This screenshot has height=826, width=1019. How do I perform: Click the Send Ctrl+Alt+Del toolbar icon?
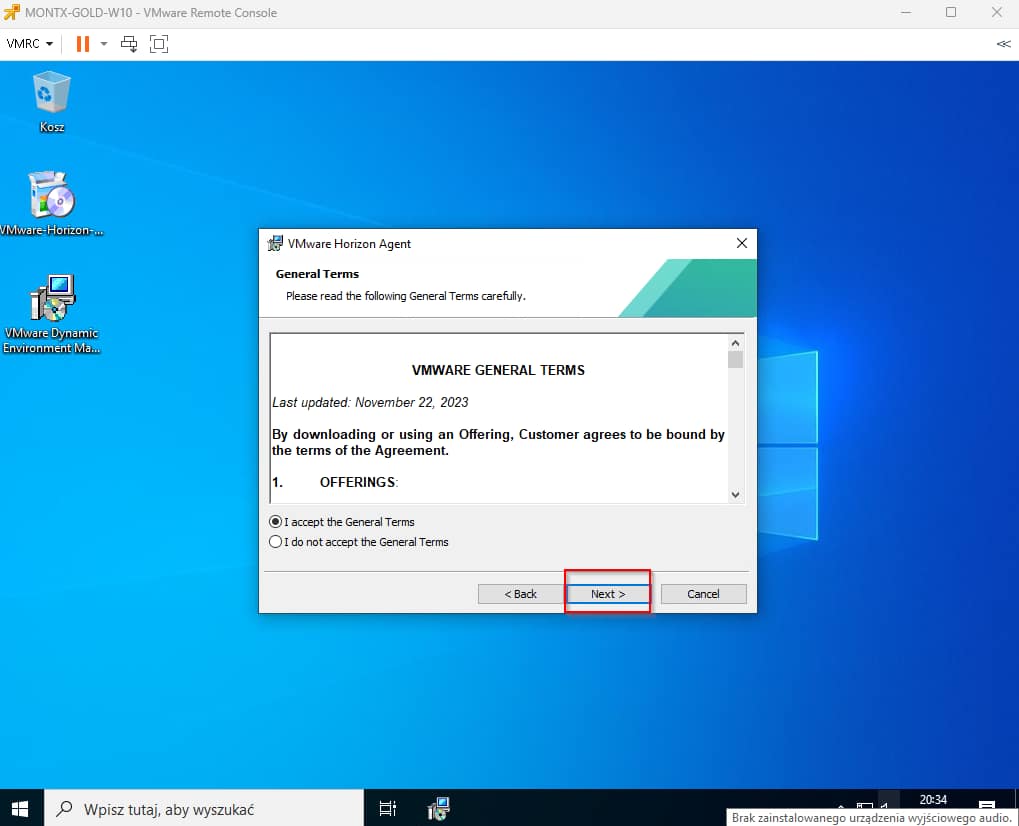[x=129, y=44]
